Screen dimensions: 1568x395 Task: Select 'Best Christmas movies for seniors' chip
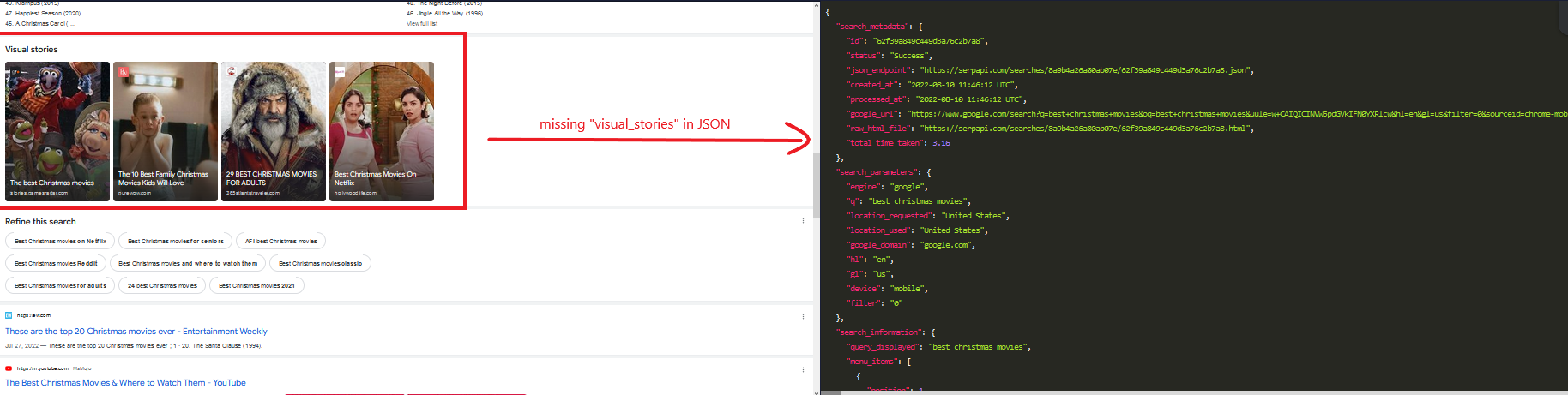(176, 242)
